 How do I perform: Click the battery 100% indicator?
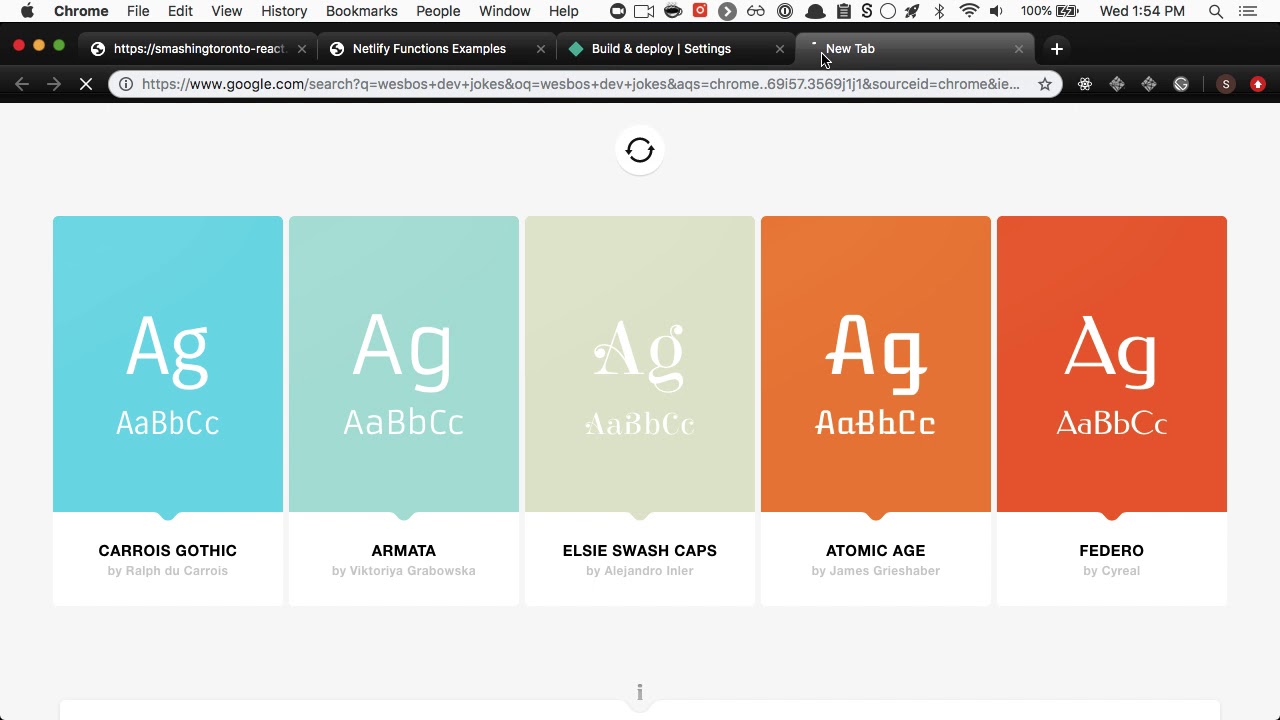(1049, 11)
